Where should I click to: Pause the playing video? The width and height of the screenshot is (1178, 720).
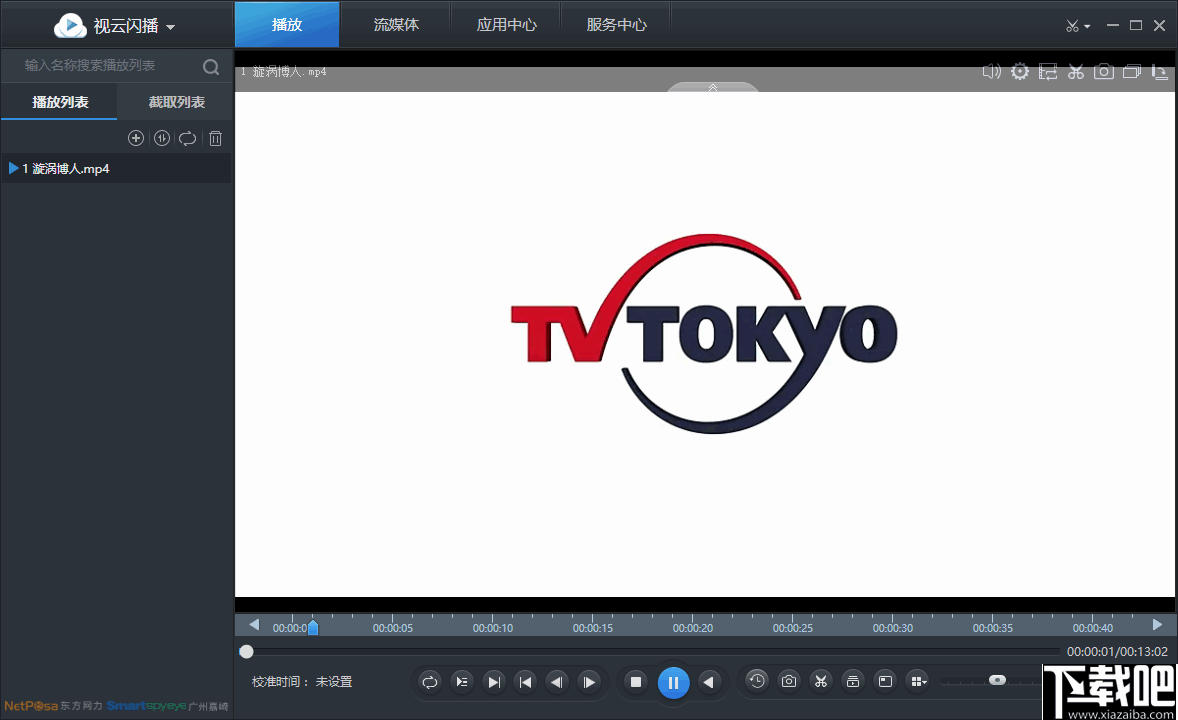point(673,682)
